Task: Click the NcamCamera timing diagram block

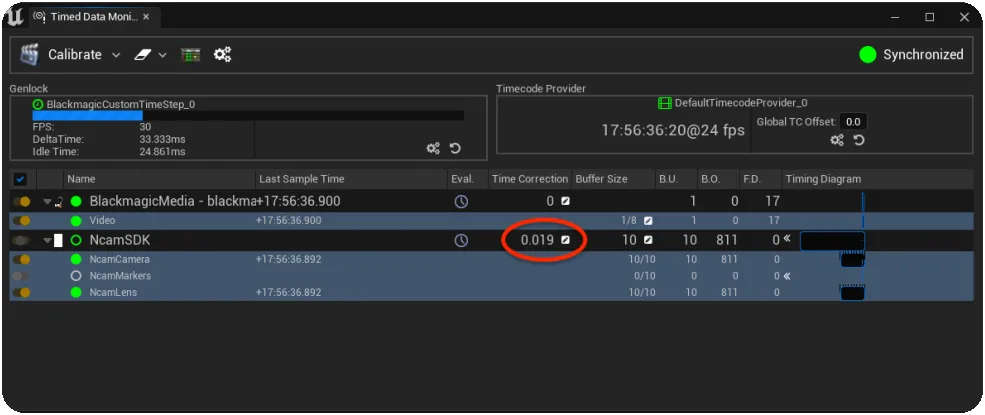Action: [852, 259]
